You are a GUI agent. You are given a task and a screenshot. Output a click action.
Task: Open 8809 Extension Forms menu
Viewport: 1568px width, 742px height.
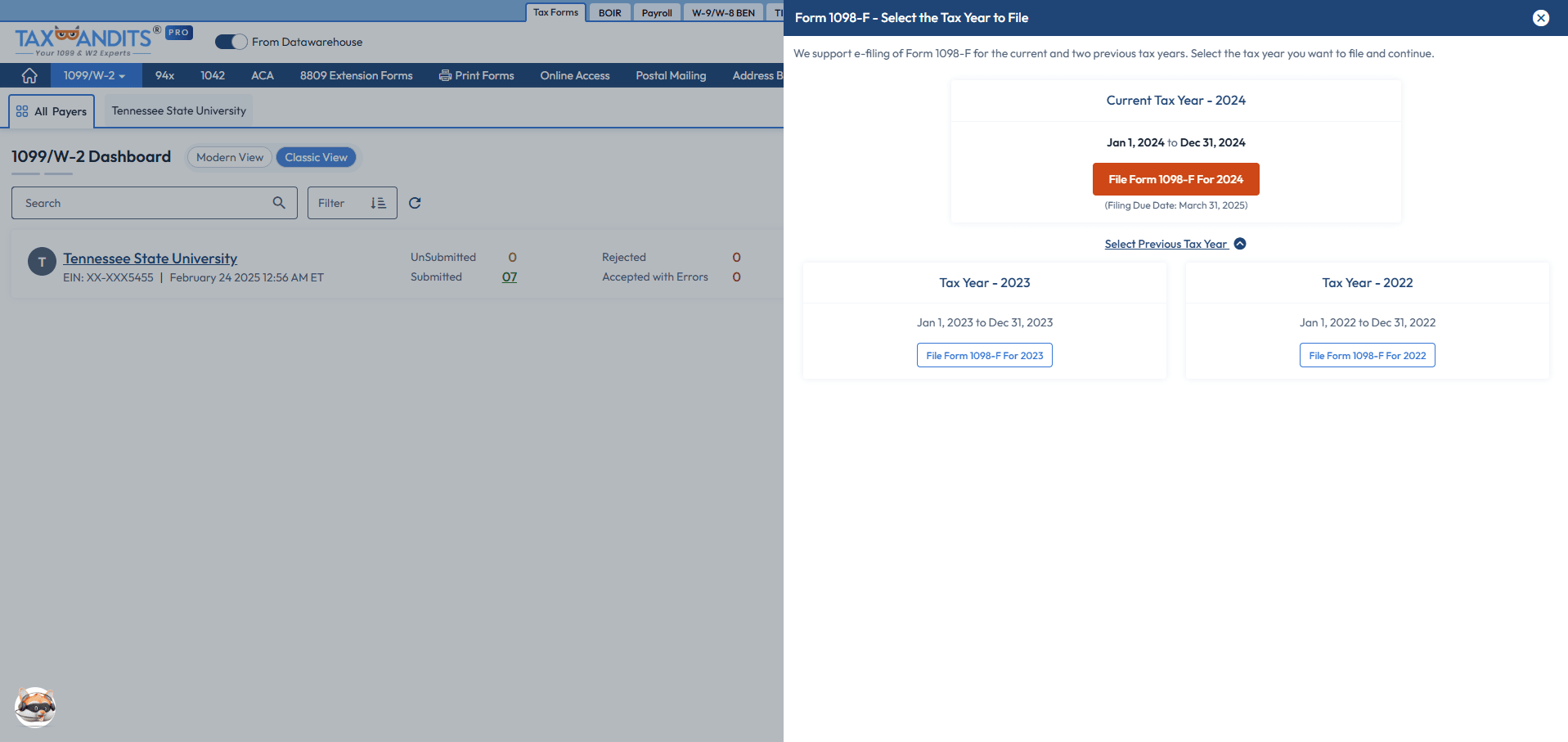pos(356,75)
